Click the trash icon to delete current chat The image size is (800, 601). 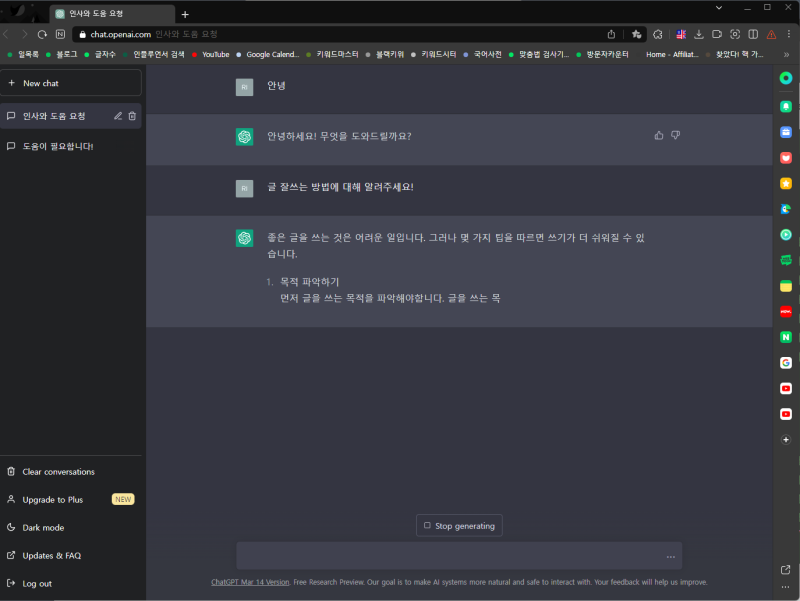pos(131,115)
